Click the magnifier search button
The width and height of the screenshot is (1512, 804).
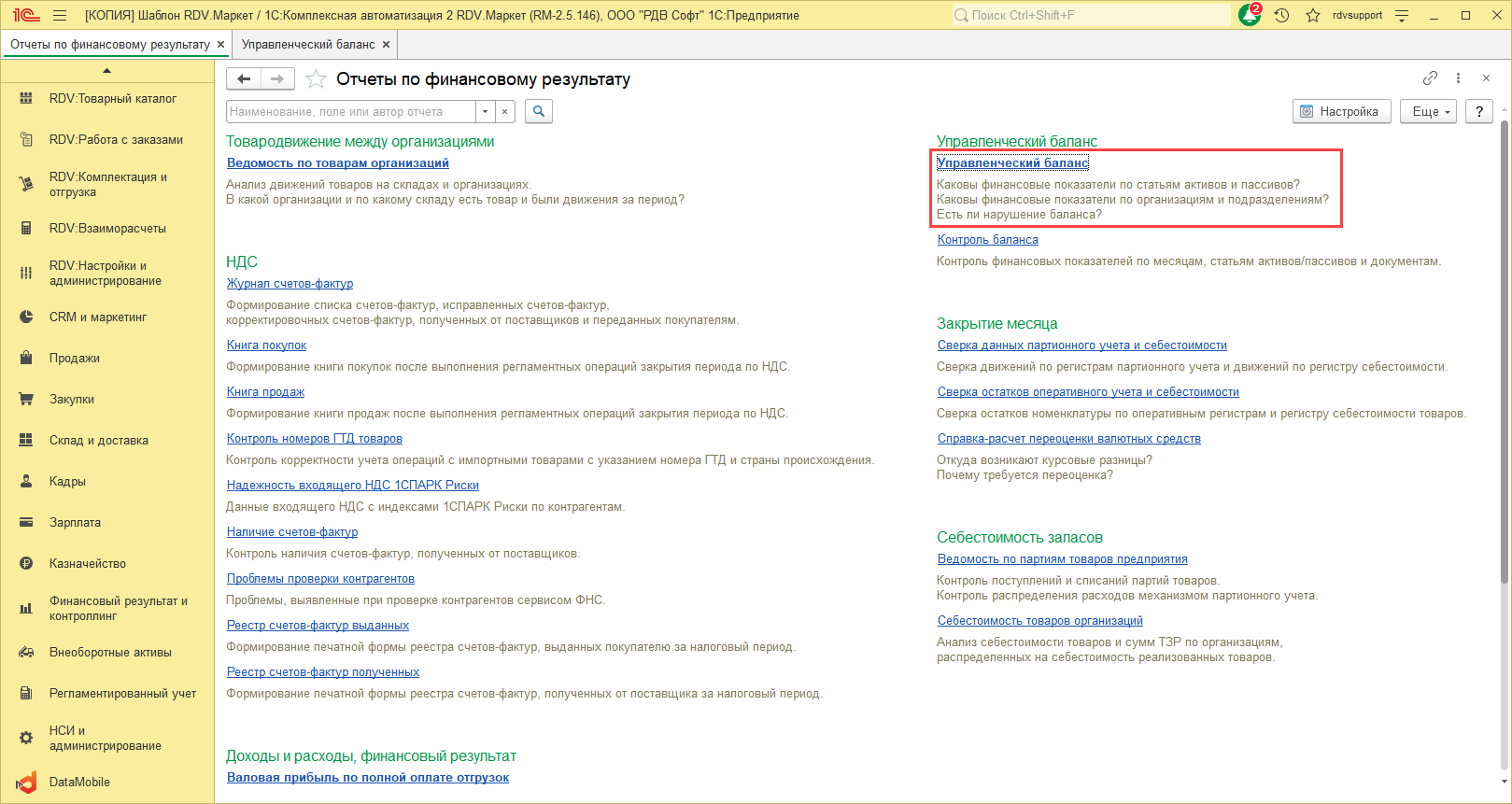(x=539, y=111)
